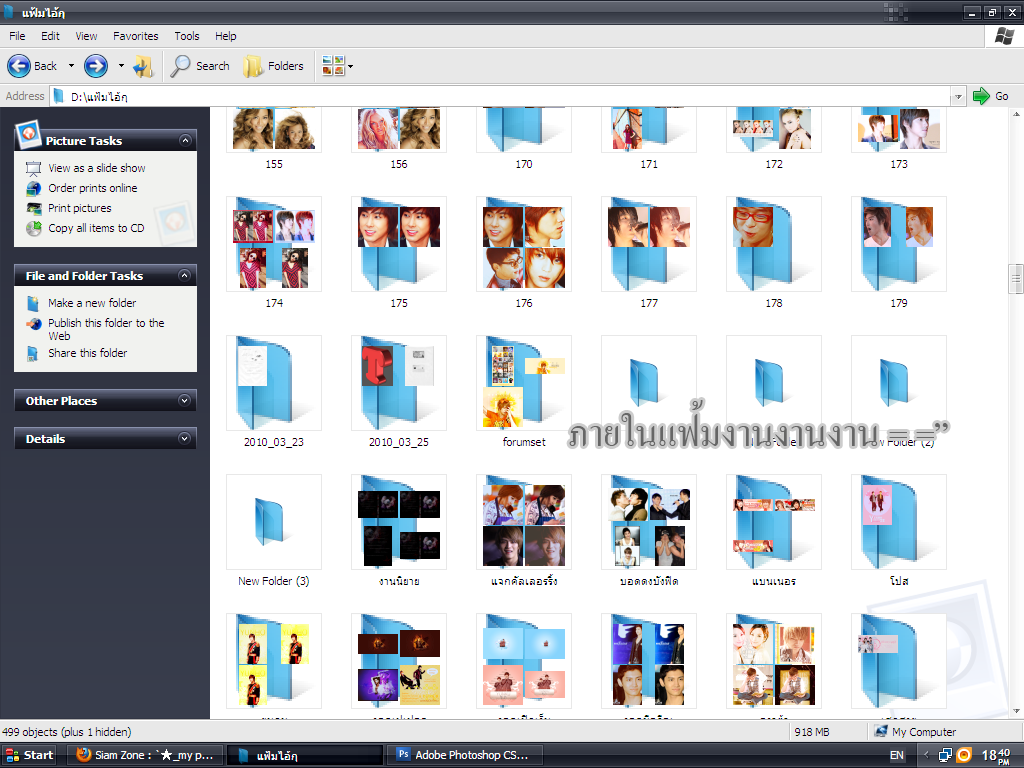The width and height of the screenshot is (1024, 768).
Task: Select the forumset folder
Action: pos(524,391)
